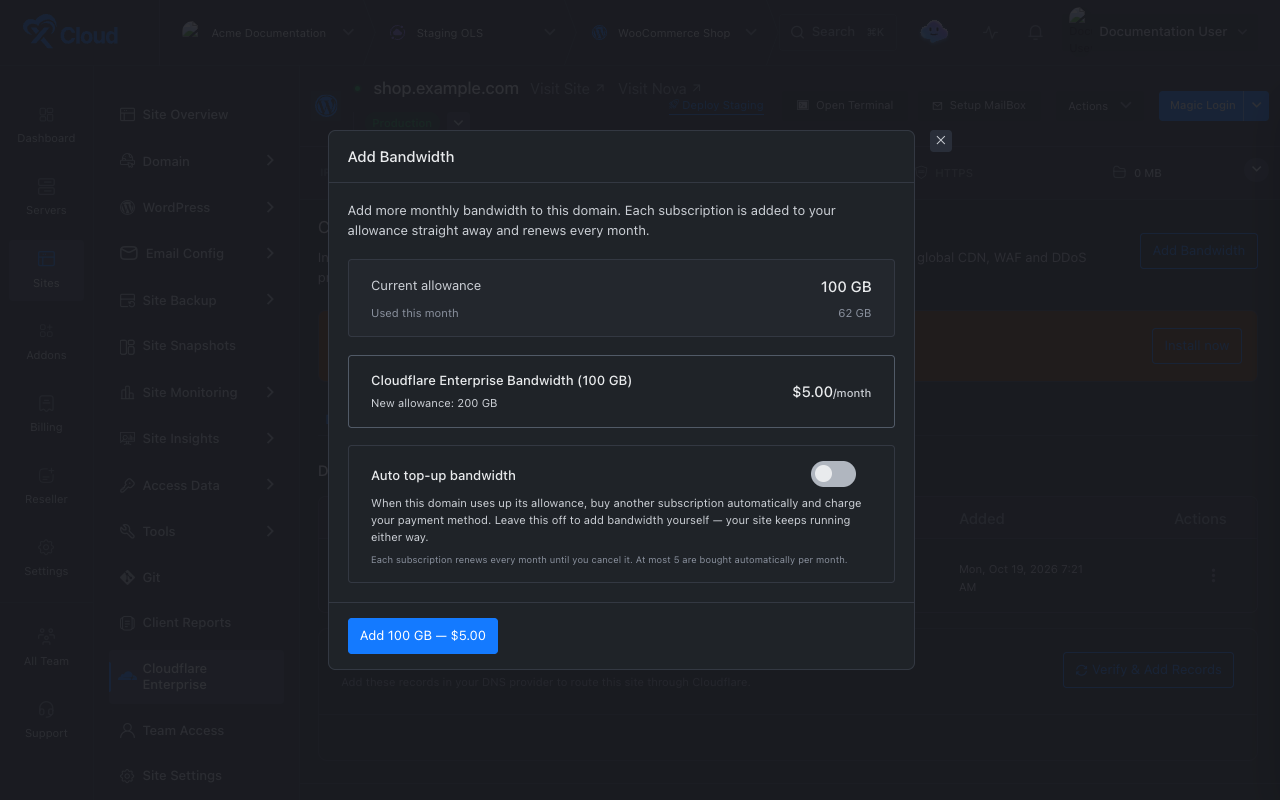Open Site Snapshots in the site sidebar

[197, 346]
